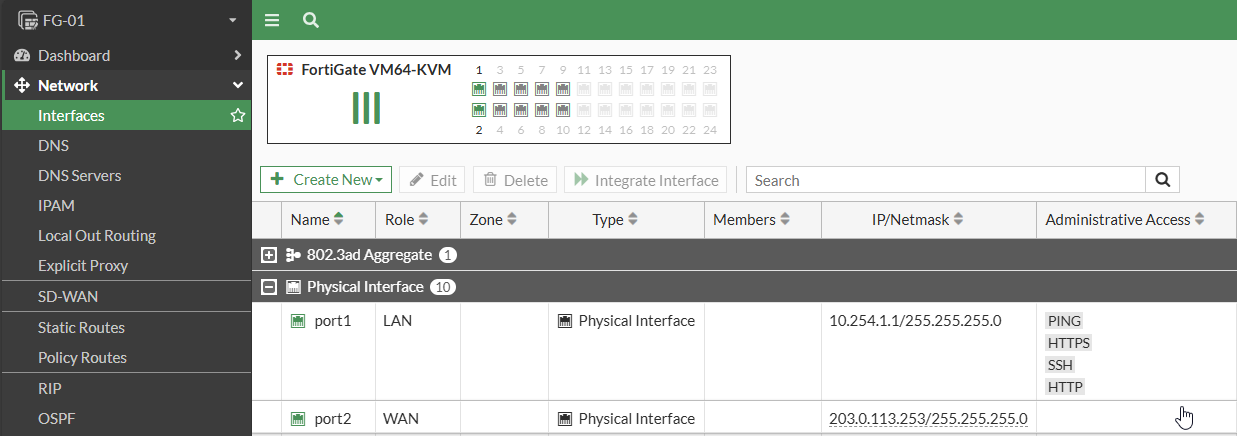1237x436 pixels.
Task: Open the Interfaces menu item
Action: 126,116
